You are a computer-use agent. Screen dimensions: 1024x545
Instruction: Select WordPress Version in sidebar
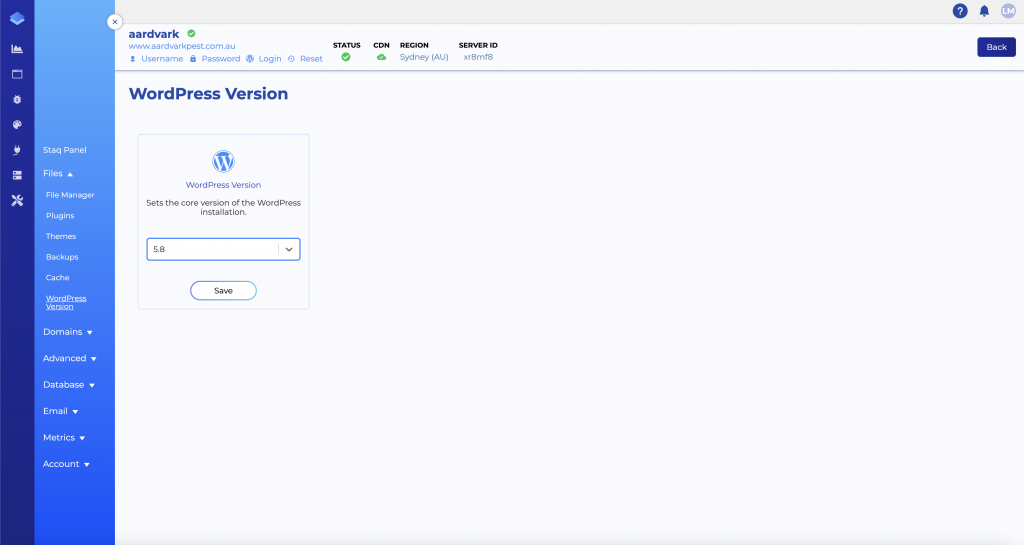coord(66,302)
